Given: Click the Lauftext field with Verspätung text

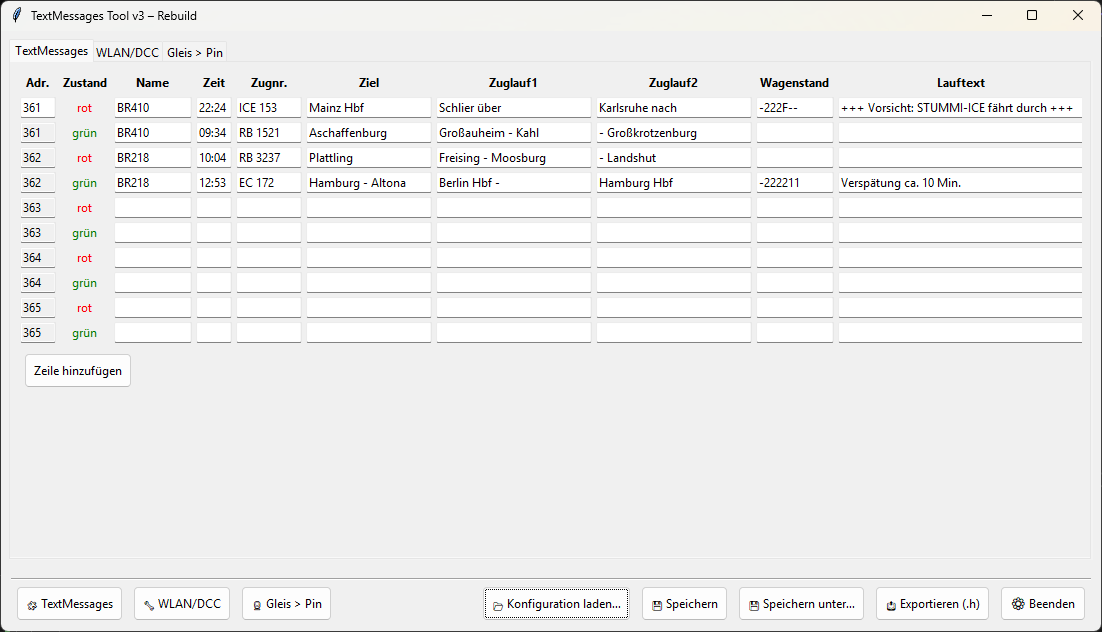Looking at the screenshot, I should pos(960,183).
